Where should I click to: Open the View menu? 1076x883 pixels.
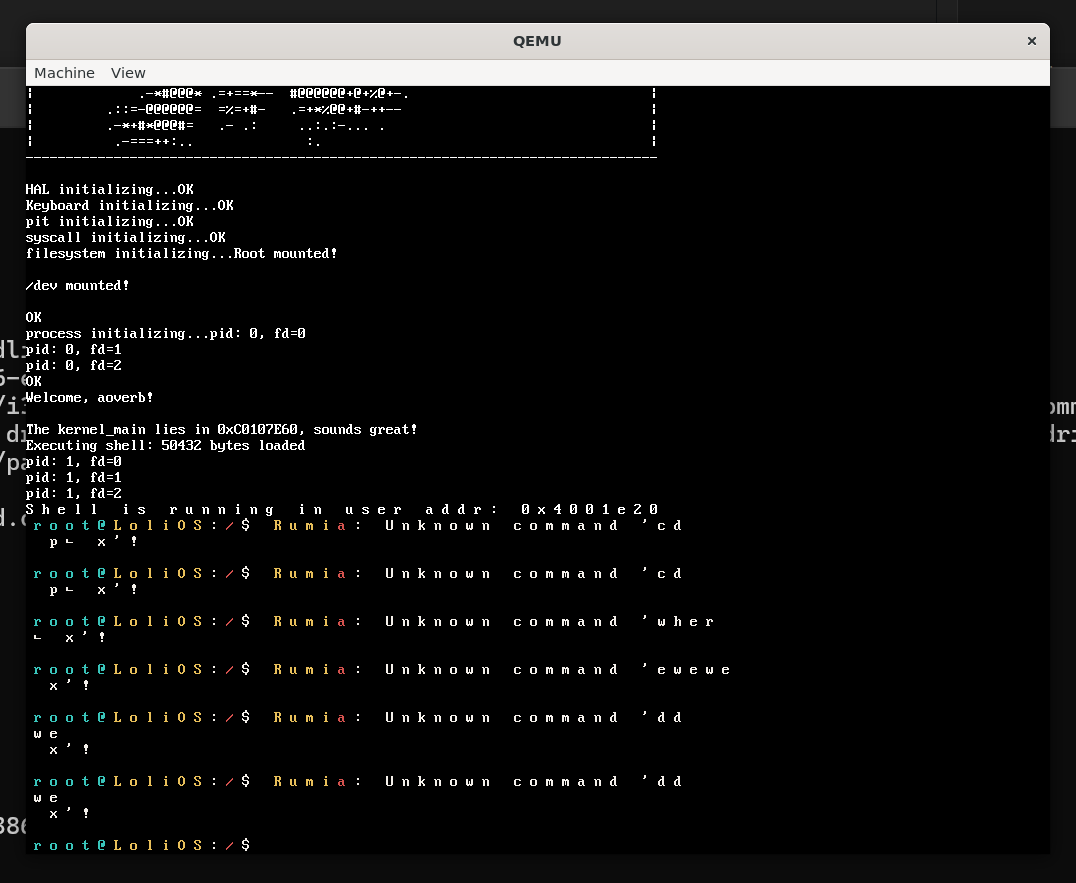click(x=128, y=73)
